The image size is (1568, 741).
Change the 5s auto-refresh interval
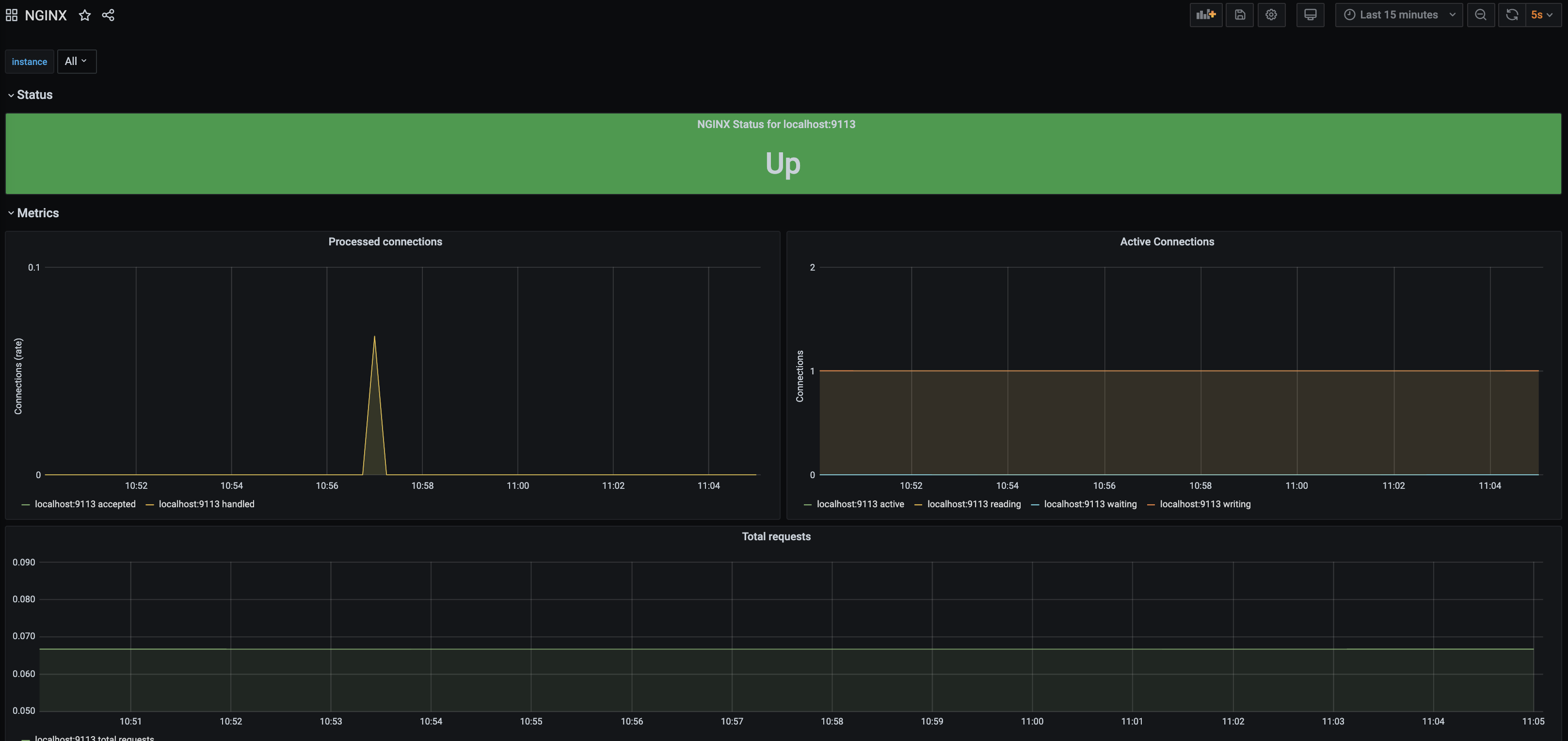1542,14
